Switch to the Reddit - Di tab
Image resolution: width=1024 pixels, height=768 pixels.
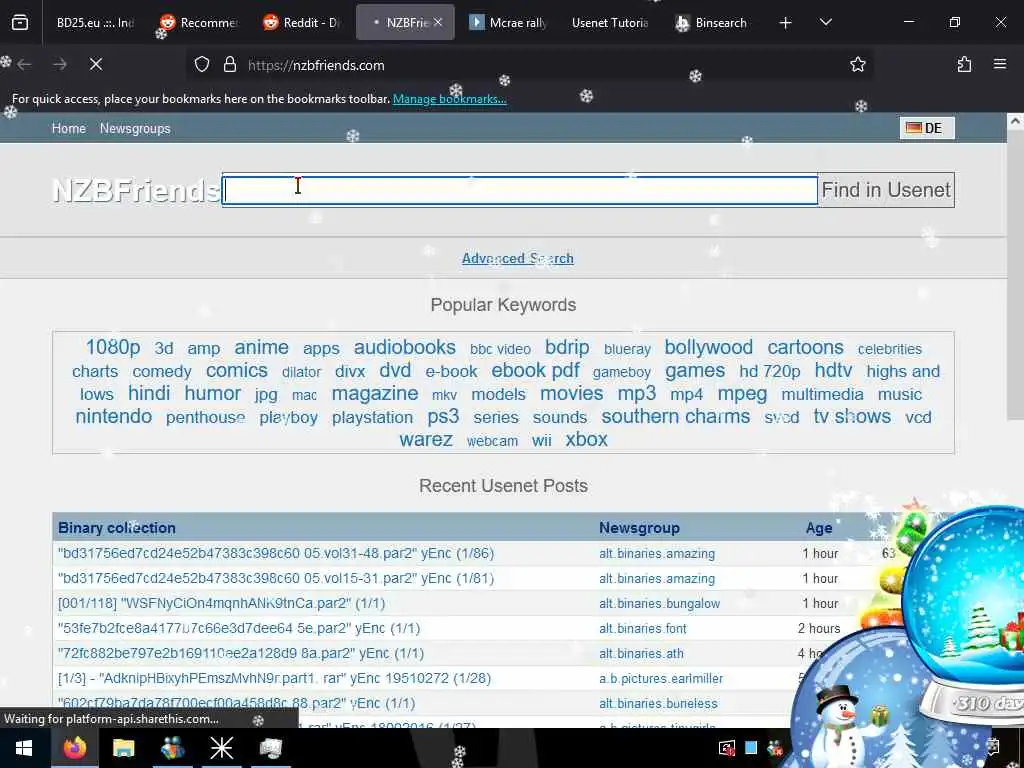tap(302, 23)
